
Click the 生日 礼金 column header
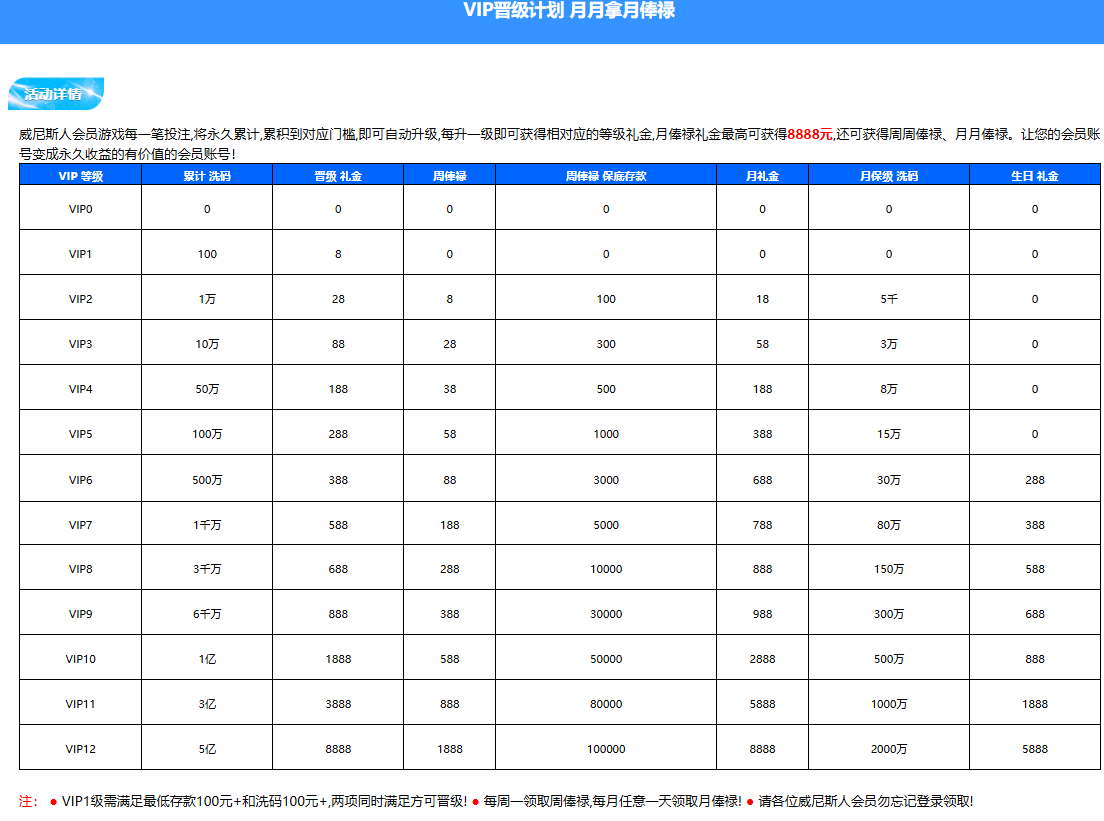pyautogui.click(x=1035, y=175)
